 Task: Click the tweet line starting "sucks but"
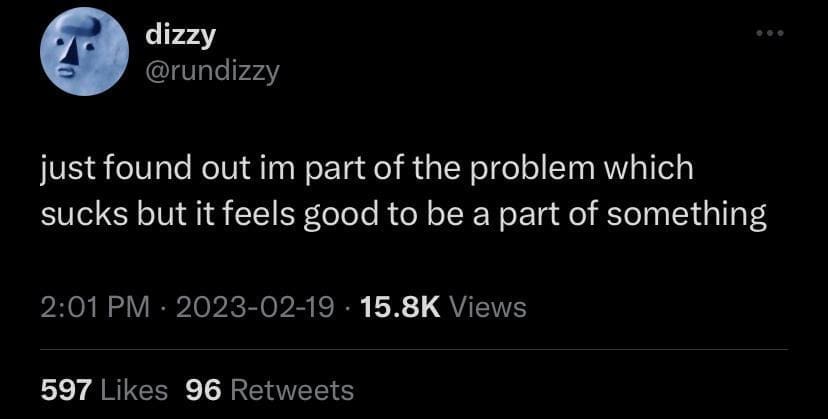(402, 215)
